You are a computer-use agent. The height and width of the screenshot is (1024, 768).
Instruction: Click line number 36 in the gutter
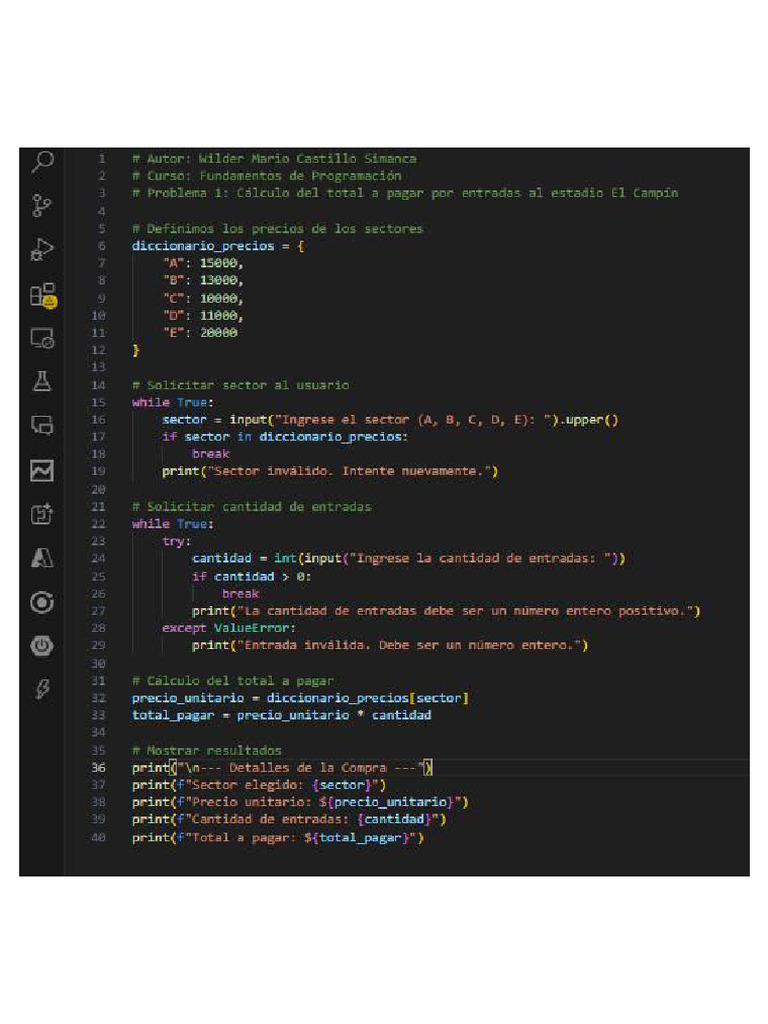point(98,767)
